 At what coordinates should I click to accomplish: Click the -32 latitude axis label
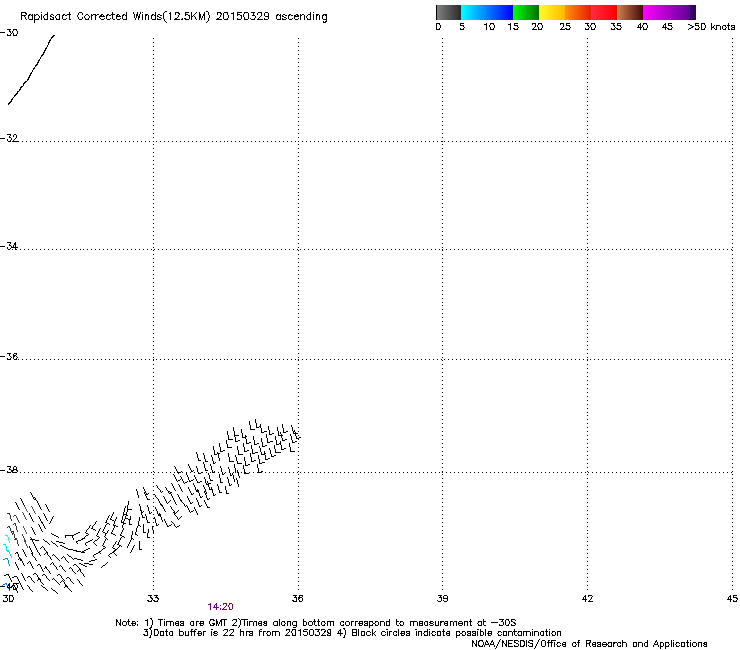(9, 138)
